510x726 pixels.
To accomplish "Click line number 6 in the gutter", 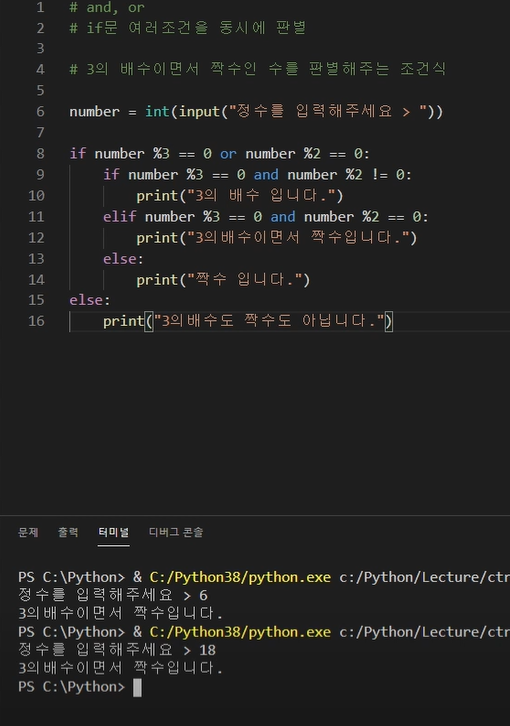I will click(40, 112).
